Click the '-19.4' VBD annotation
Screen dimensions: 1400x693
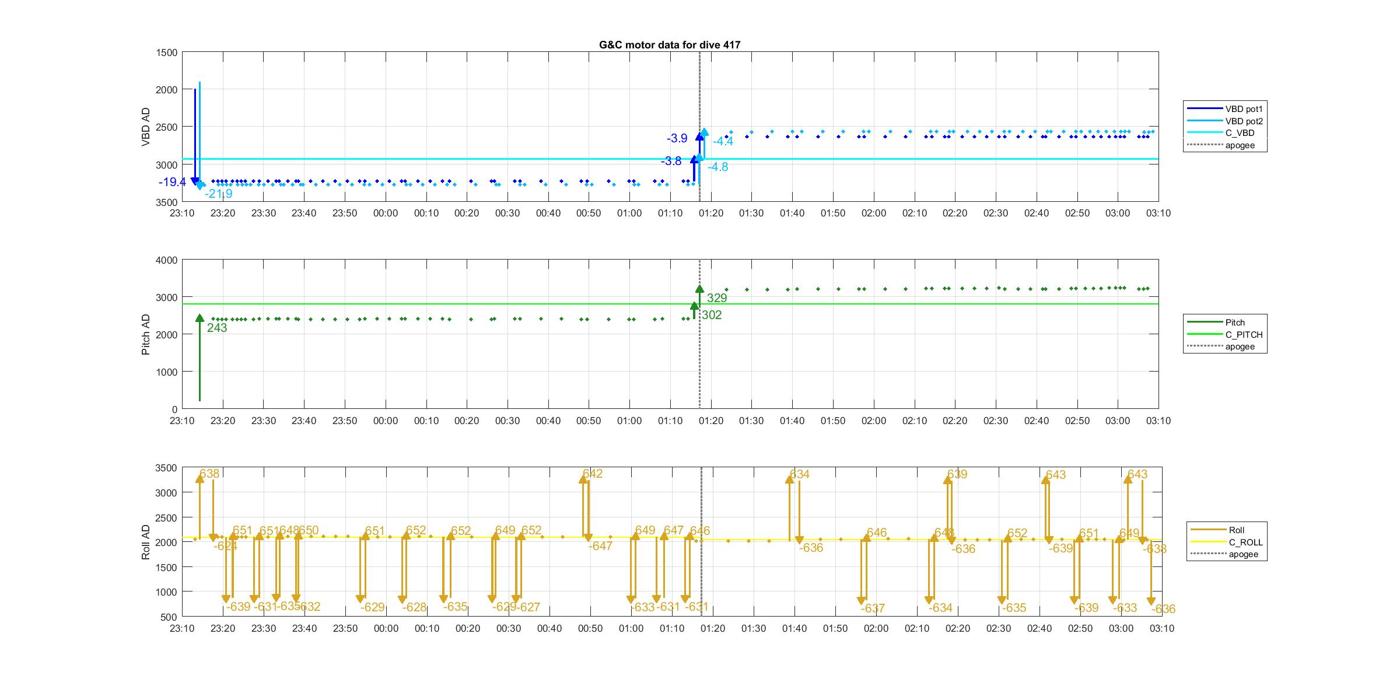[172, 182]
